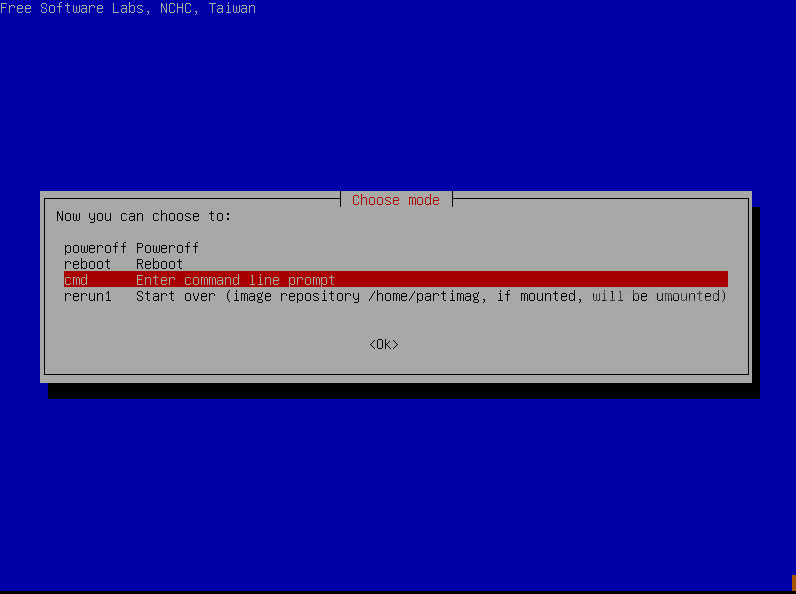Click the capitalized Reboot description text
This screenshot has width=796, height=594.
point(159,264)
